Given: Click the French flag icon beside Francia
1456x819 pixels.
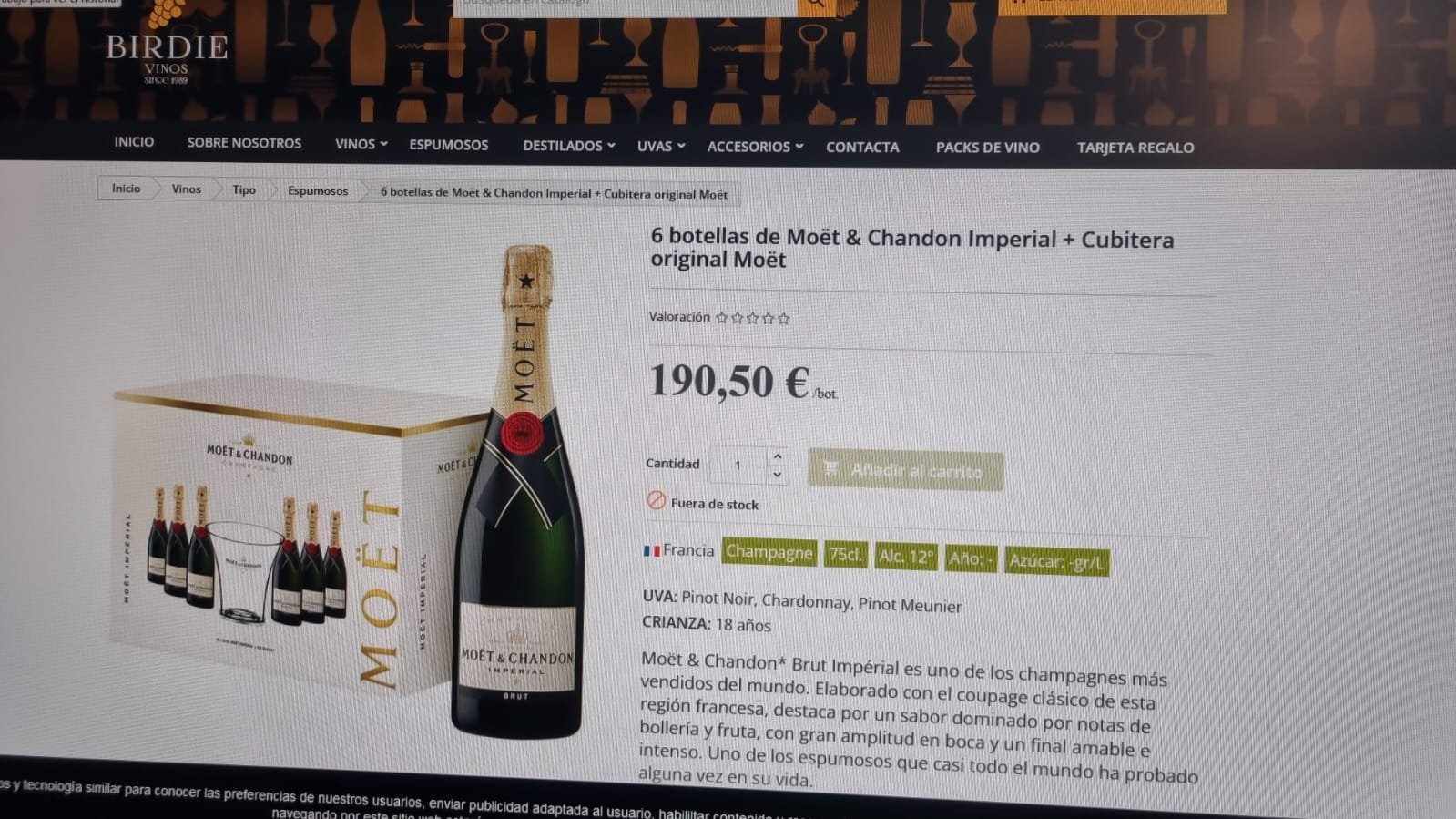Looking at the screenshot, I should (x=651, y=550).
